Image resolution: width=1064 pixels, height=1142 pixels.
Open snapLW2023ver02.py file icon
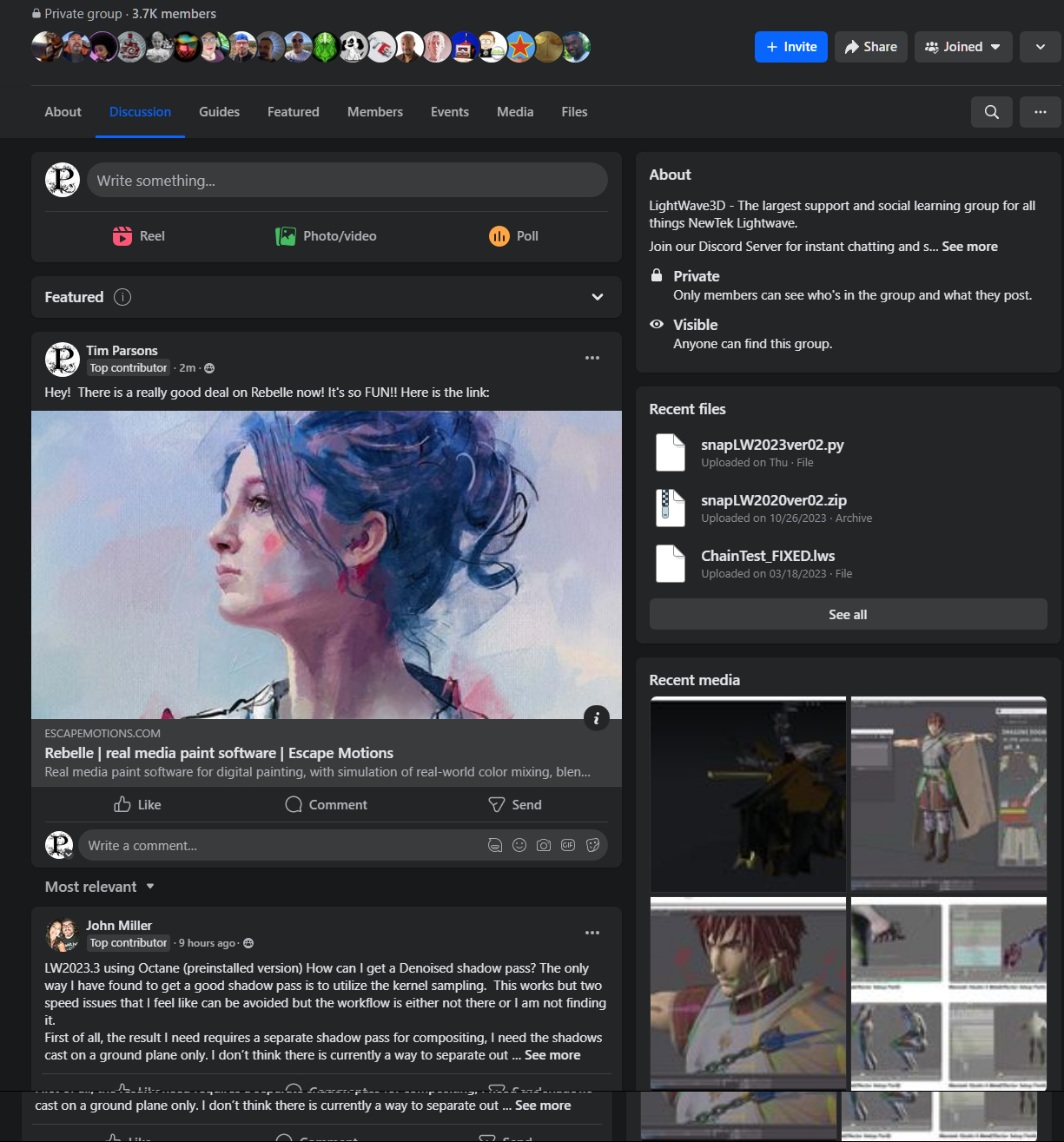pos(670,452)
